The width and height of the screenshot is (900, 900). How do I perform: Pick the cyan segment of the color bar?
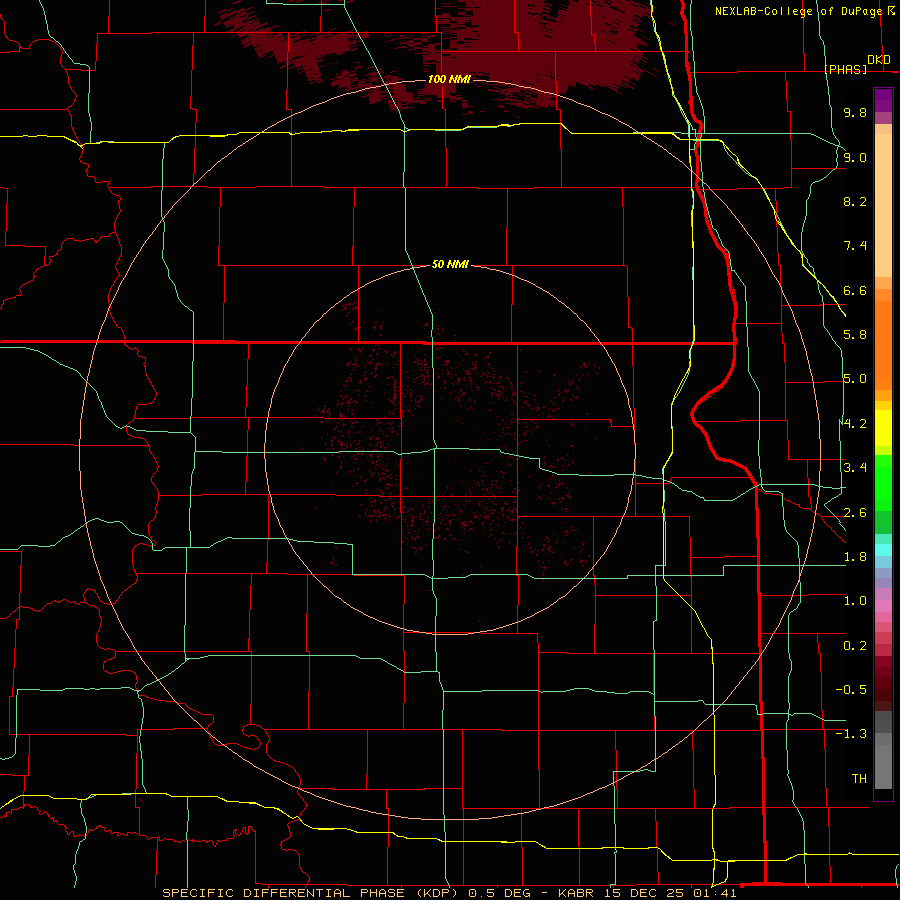click(x=883, y=550)
